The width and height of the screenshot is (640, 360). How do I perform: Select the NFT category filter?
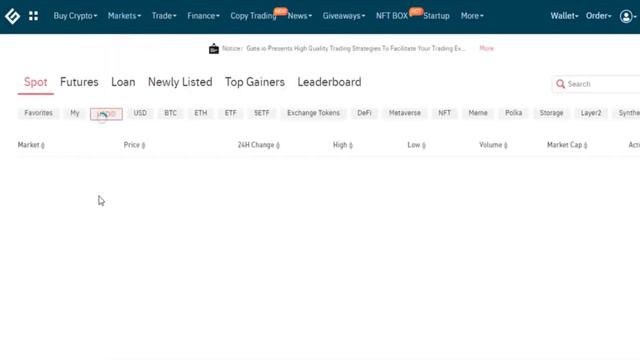[x=444, y=113]
